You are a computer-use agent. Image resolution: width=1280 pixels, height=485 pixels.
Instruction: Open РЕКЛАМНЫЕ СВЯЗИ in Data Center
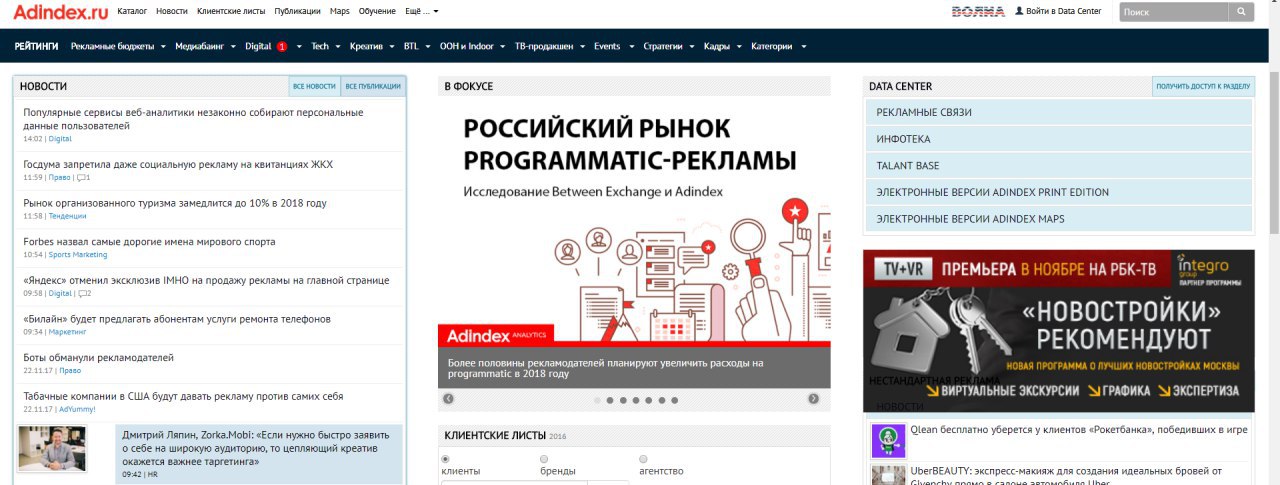point(1059,112)
